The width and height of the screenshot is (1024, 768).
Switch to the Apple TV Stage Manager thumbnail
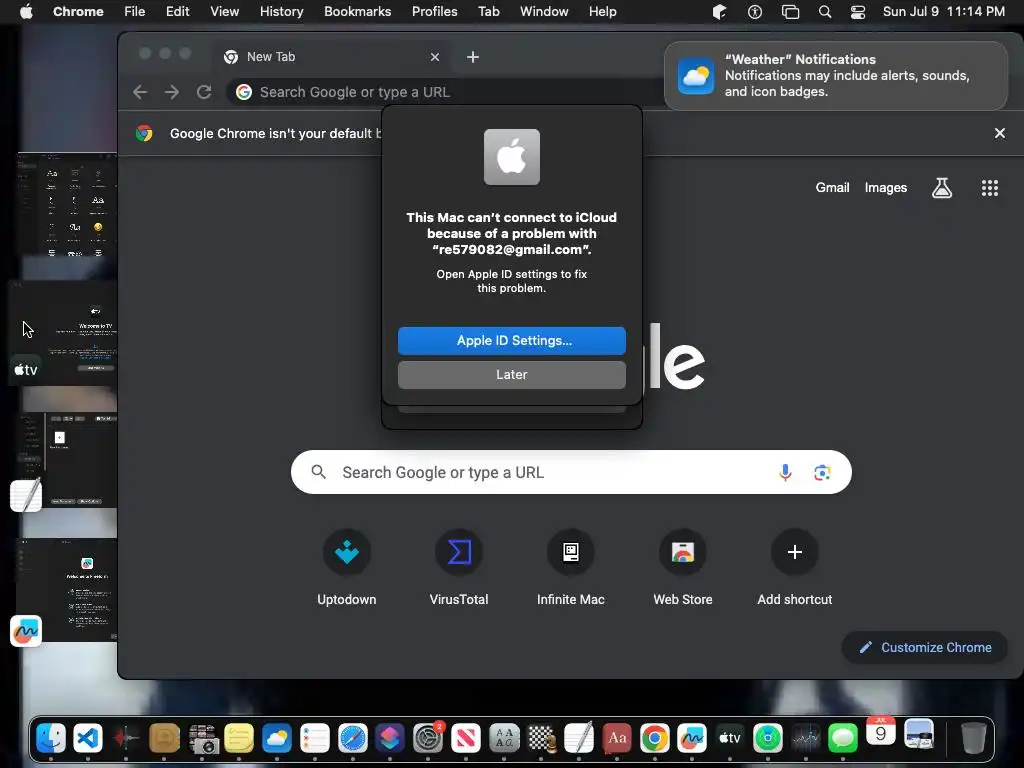pyautogui.click(x=64, y=333)
